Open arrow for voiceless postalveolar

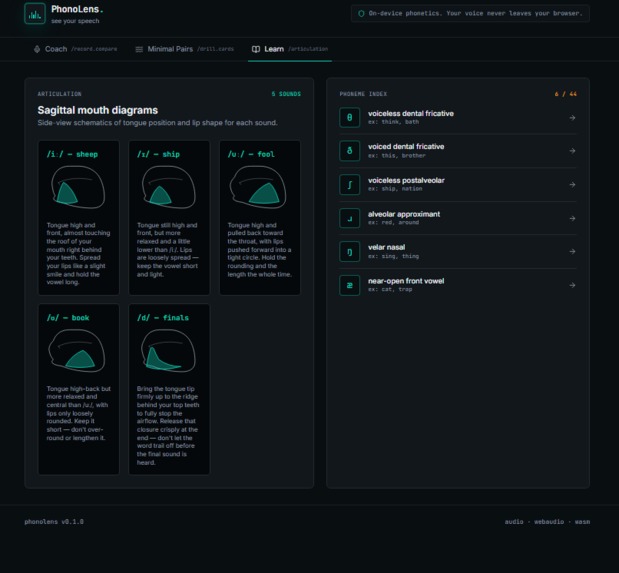pos(572,184)
